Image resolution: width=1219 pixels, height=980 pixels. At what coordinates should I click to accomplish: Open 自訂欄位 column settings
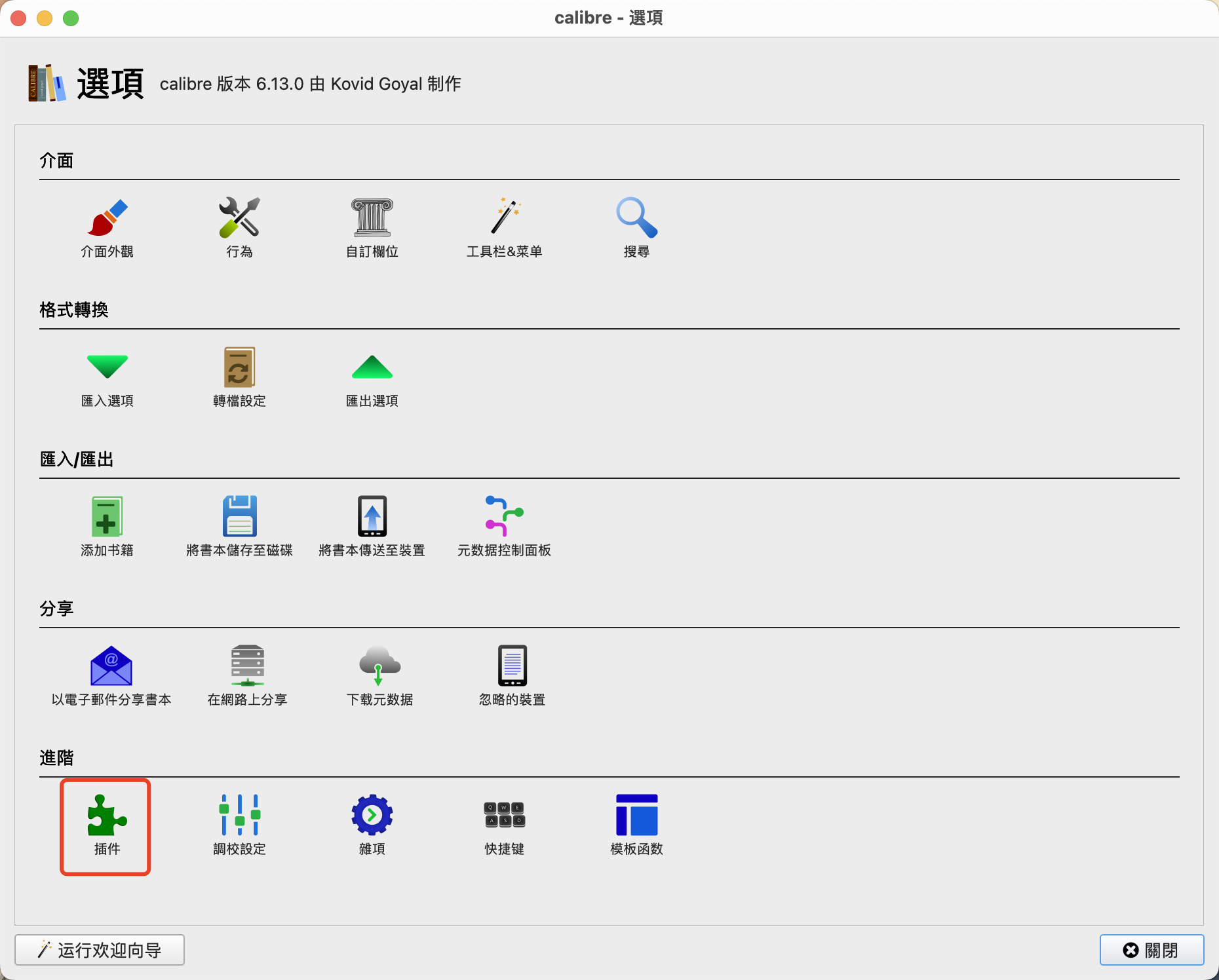click(x=372, y=218)
